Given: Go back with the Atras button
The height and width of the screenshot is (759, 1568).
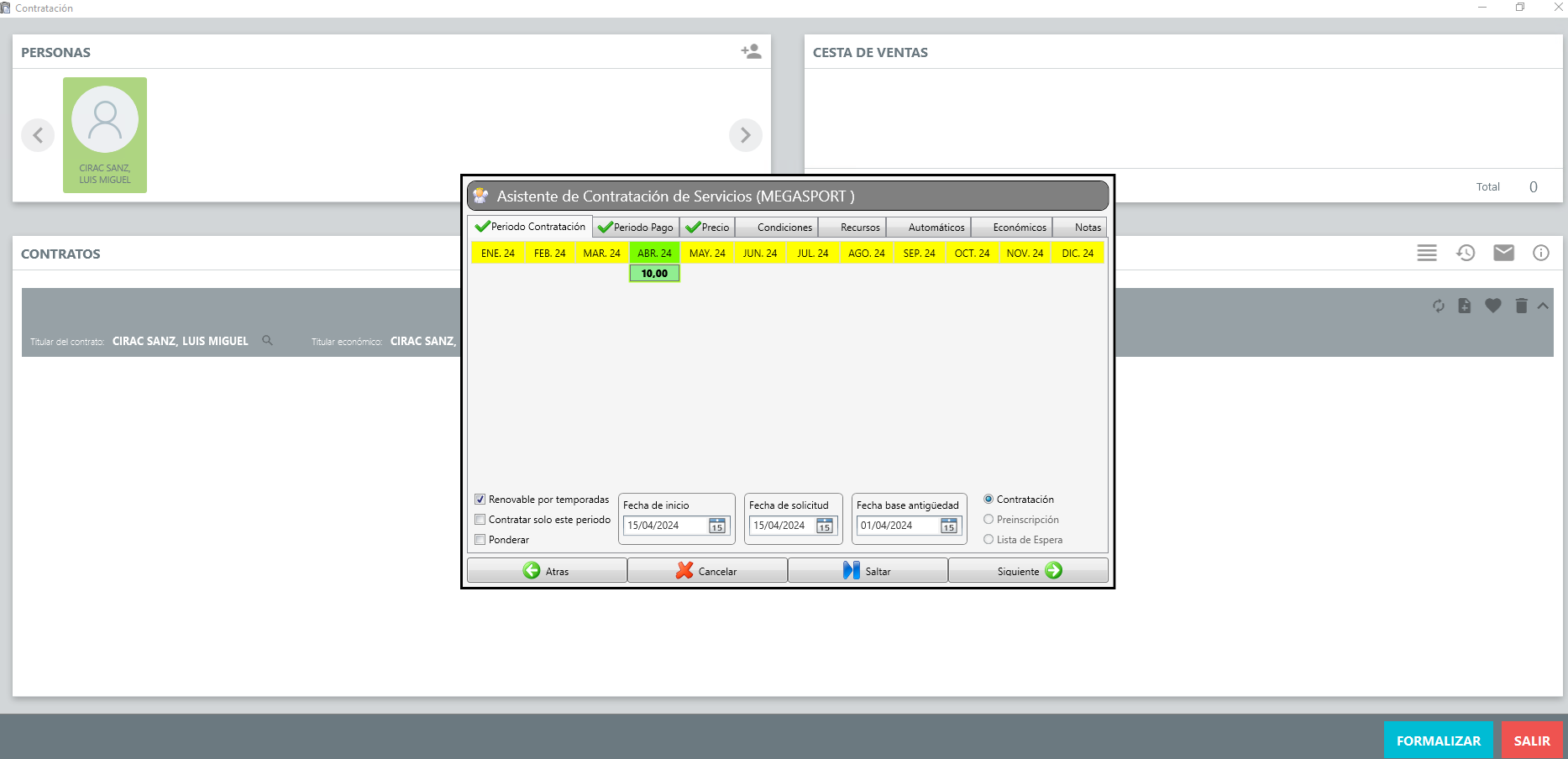Looking at the screenshot, I should click(547, 571).
